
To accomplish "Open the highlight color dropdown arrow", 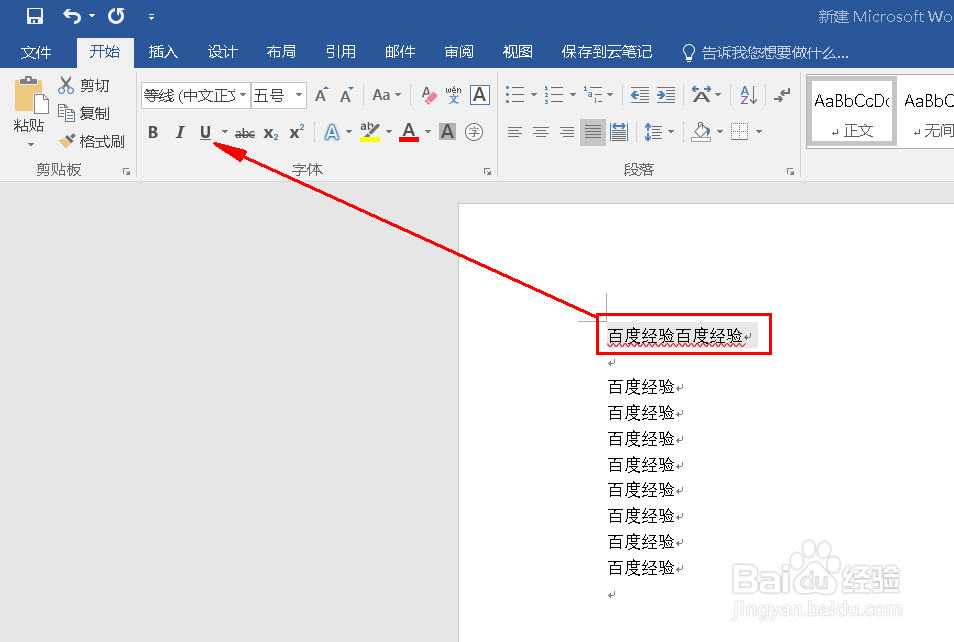I will click(389, 132).
